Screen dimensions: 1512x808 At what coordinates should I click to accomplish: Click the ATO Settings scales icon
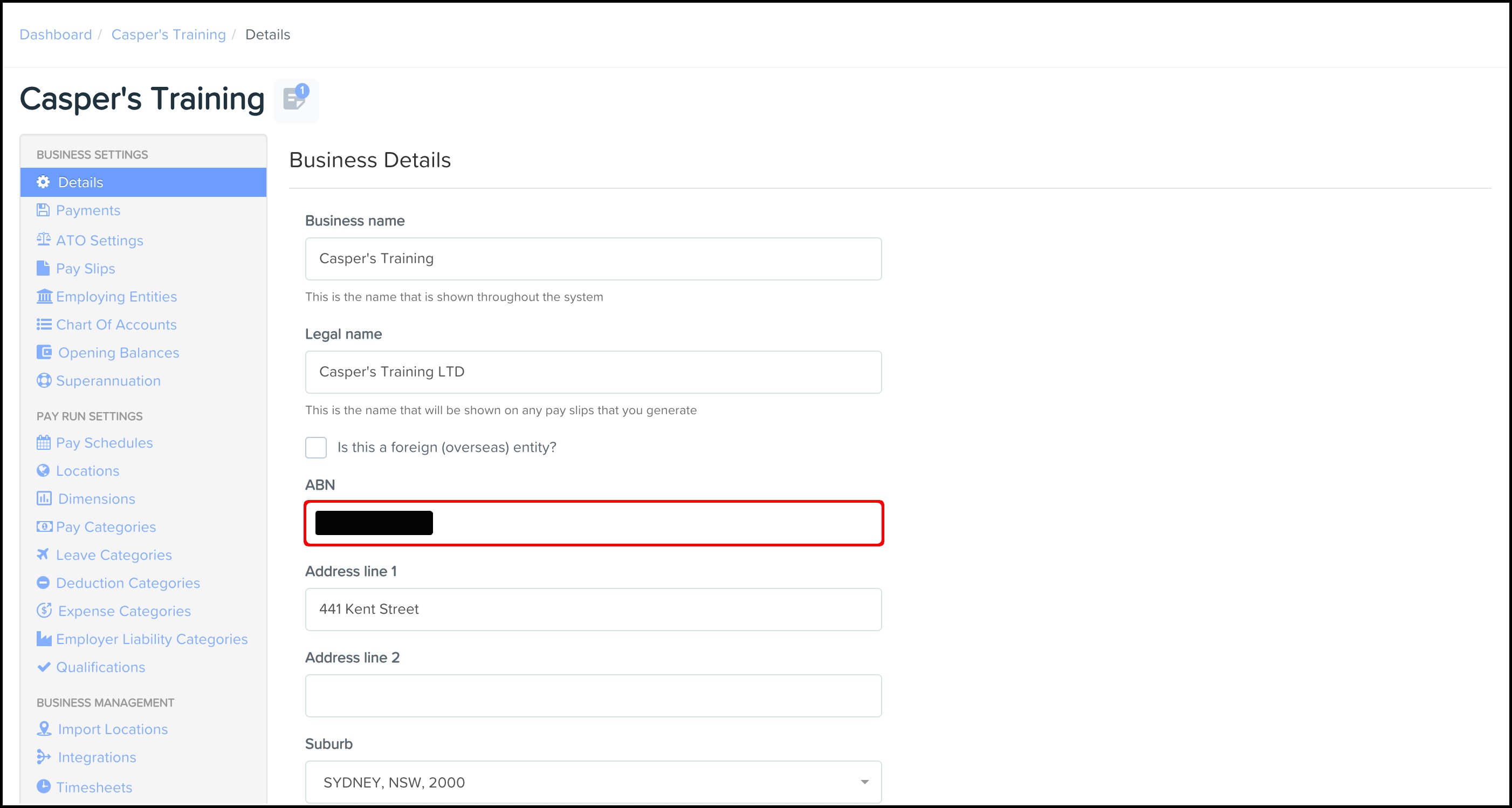pyautogui.click(x=44, y=239)
